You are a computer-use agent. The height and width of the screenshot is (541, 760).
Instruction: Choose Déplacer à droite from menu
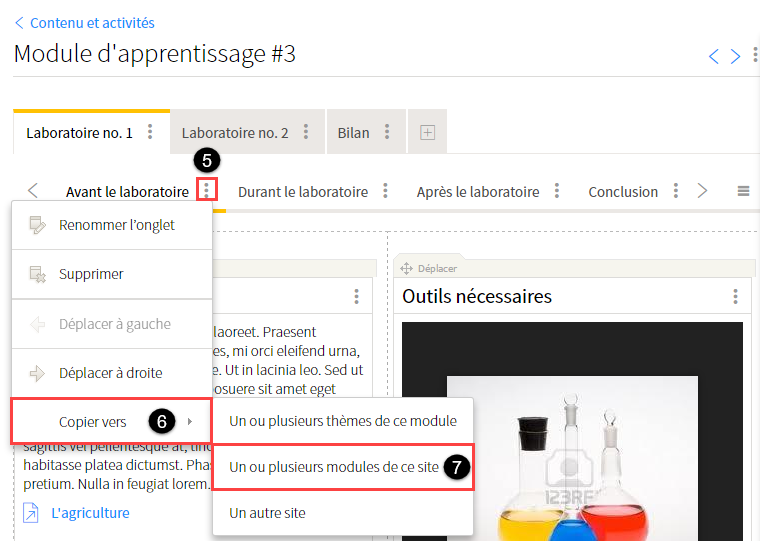click(112, 373)
